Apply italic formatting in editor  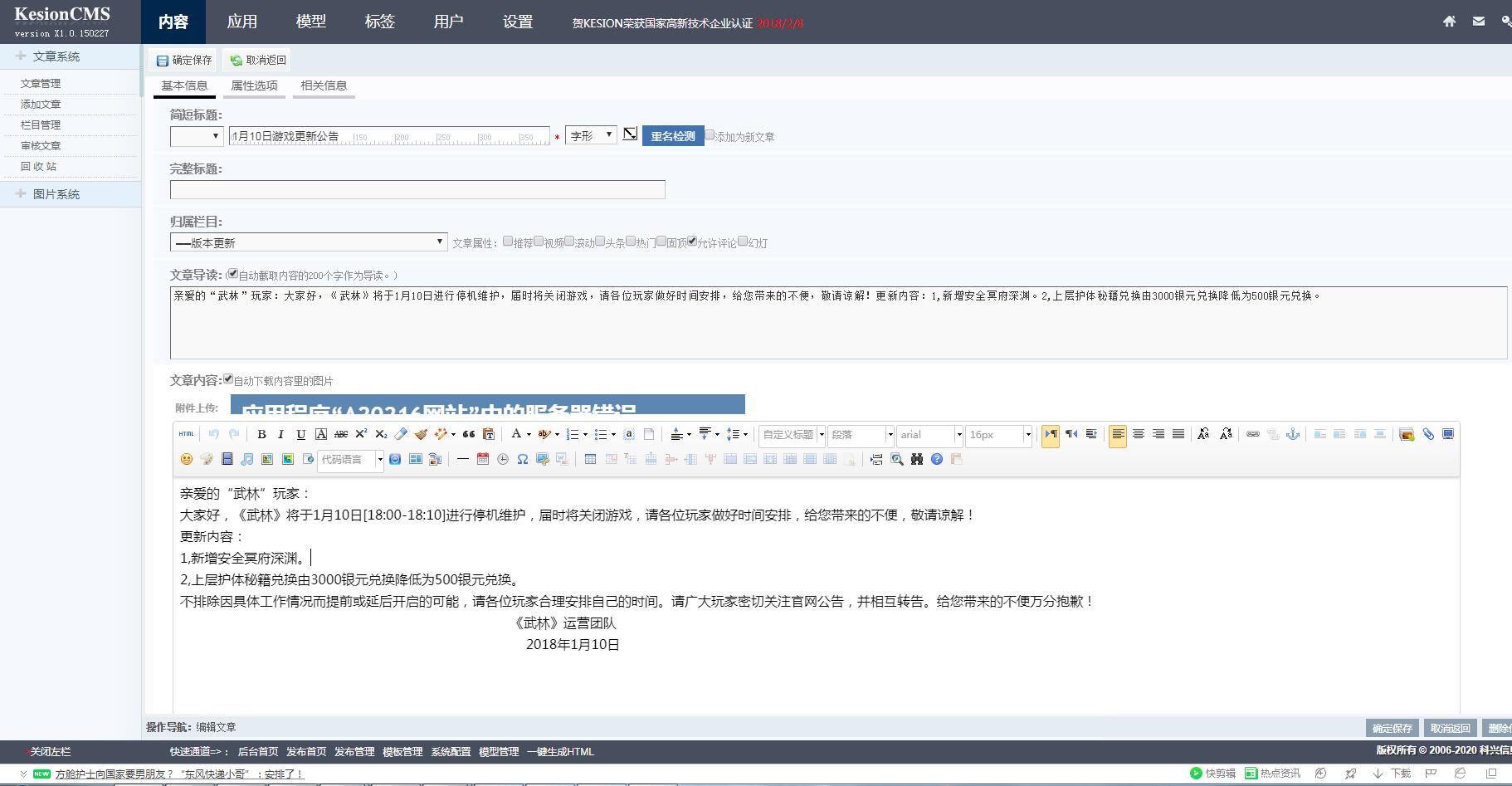(x=281, y=434)
